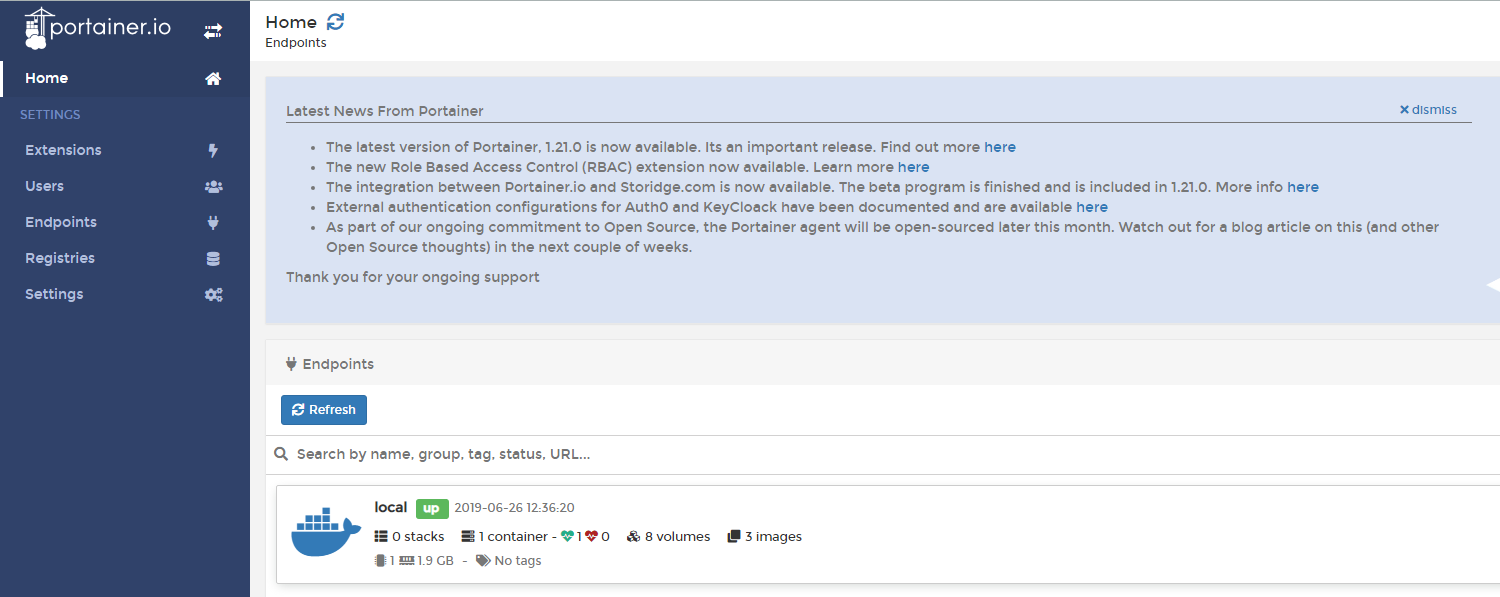Select the Home house icon in sidebar
The width and height of the screenshot is (1500, 597).
[x=213, y=78]
